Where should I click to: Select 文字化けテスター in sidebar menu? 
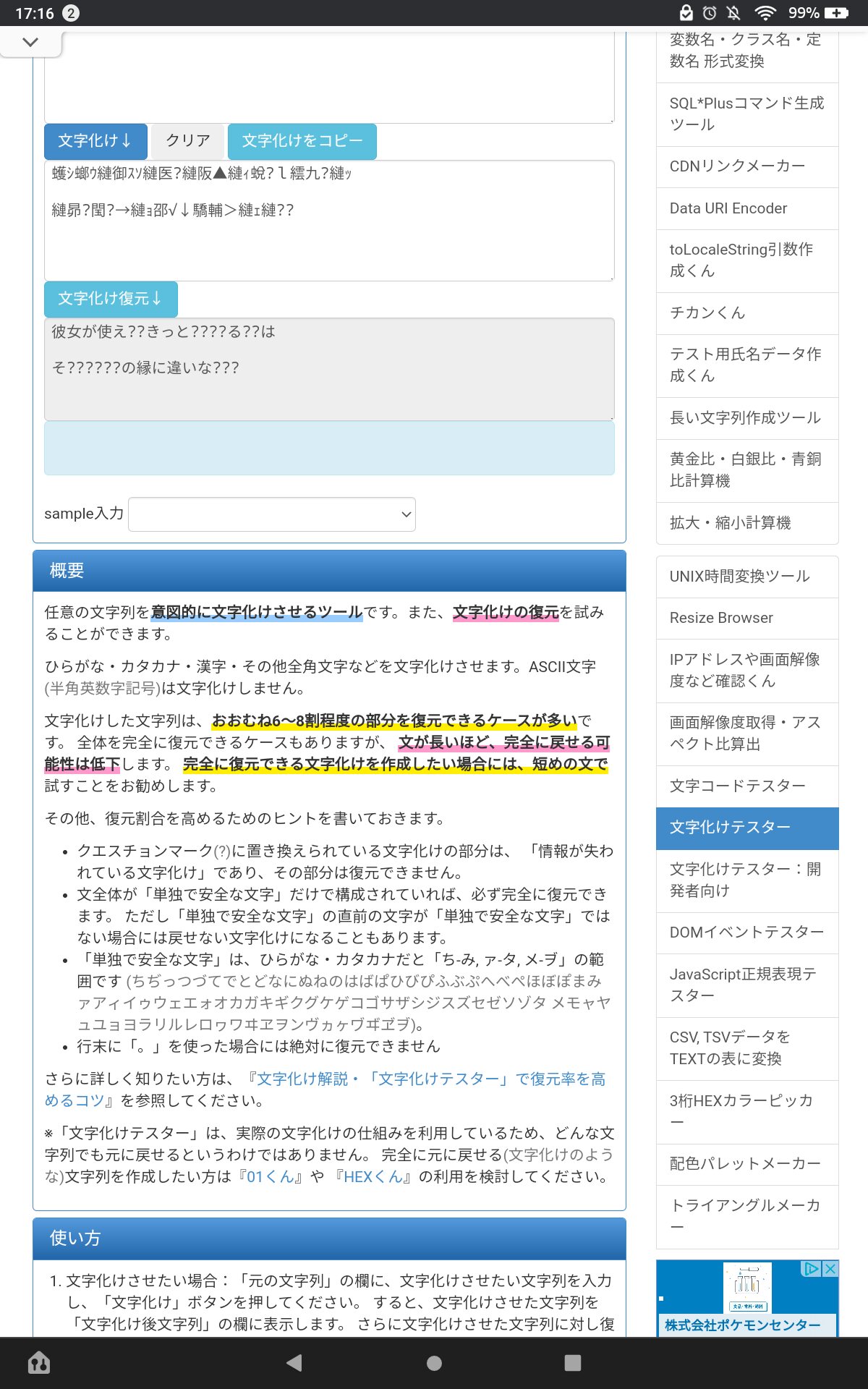point(746,828)
